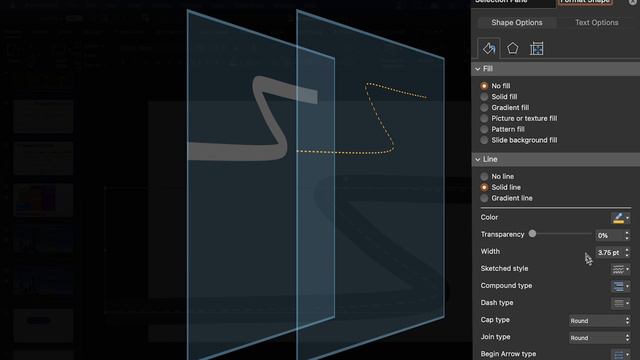Select the No line option

(484, 176)
